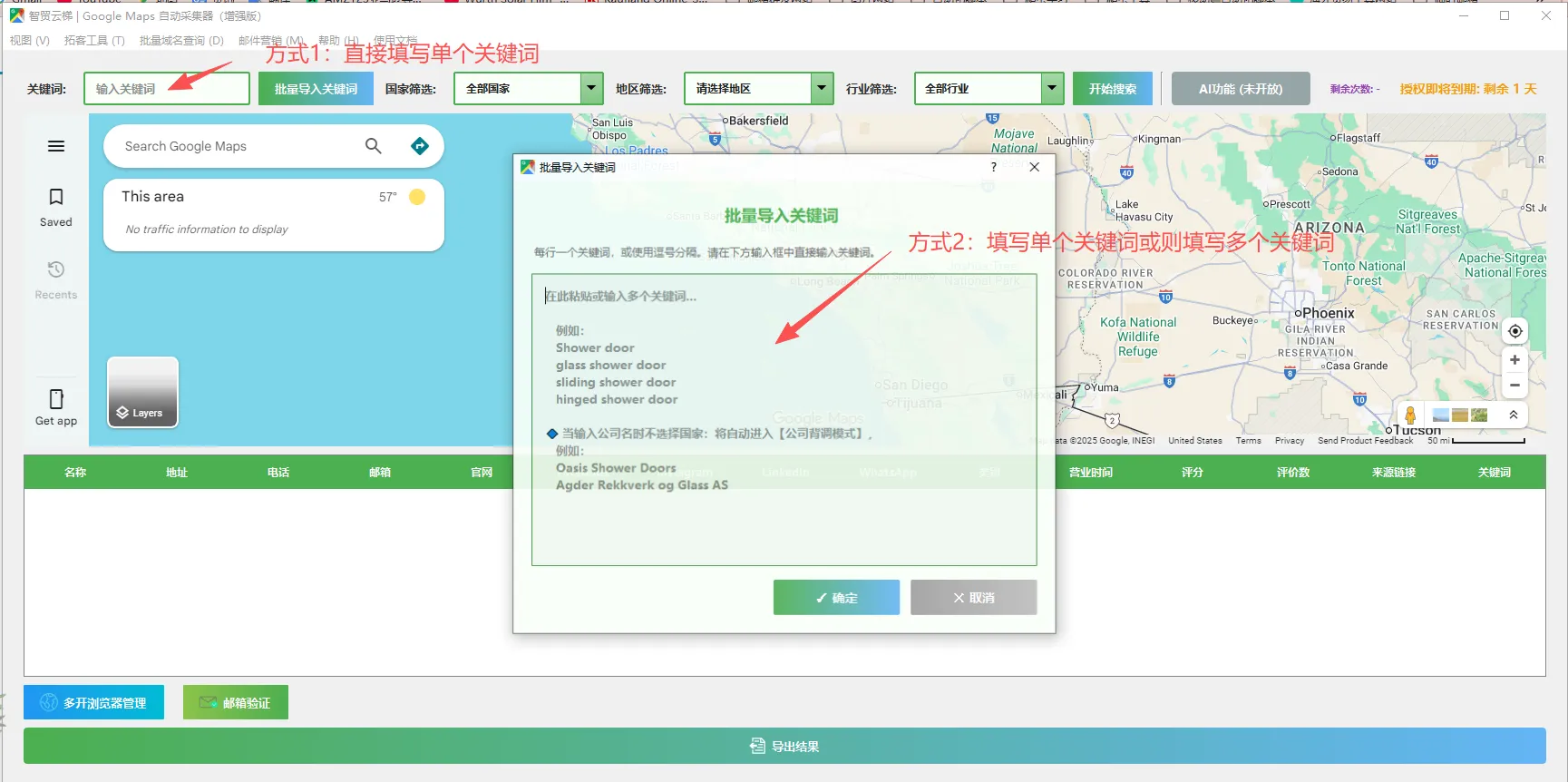Cancel with the 取消 button

click(x=974, y=598)
